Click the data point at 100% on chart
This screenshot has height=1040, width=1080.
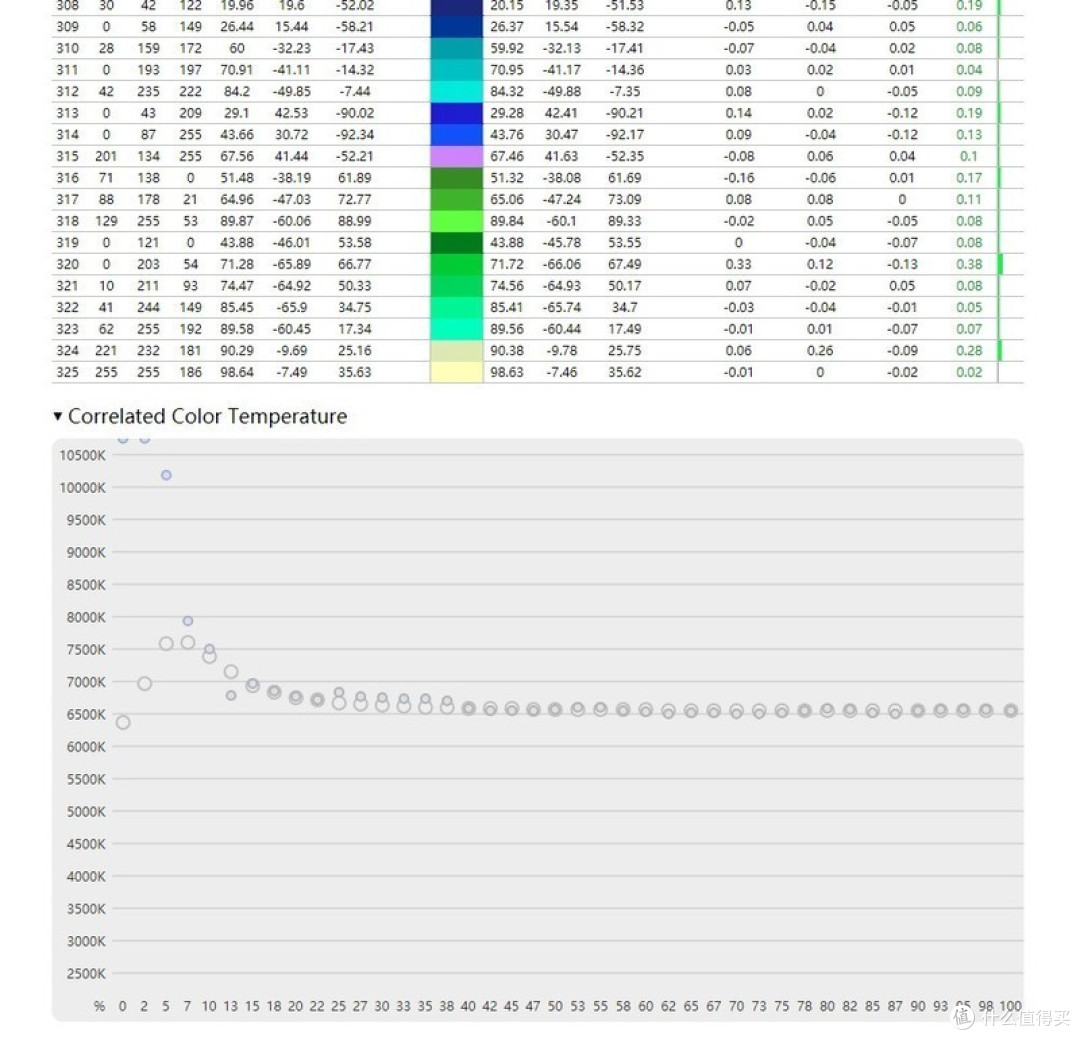tap(1010, 711)
